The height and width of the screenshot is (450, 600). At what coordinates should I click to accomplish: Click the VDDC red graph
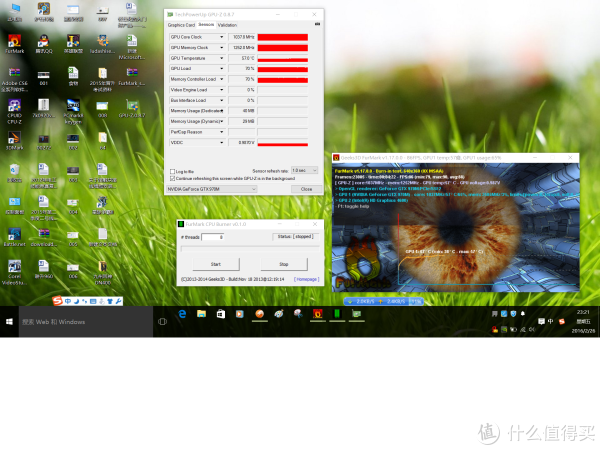click(283, 142)
